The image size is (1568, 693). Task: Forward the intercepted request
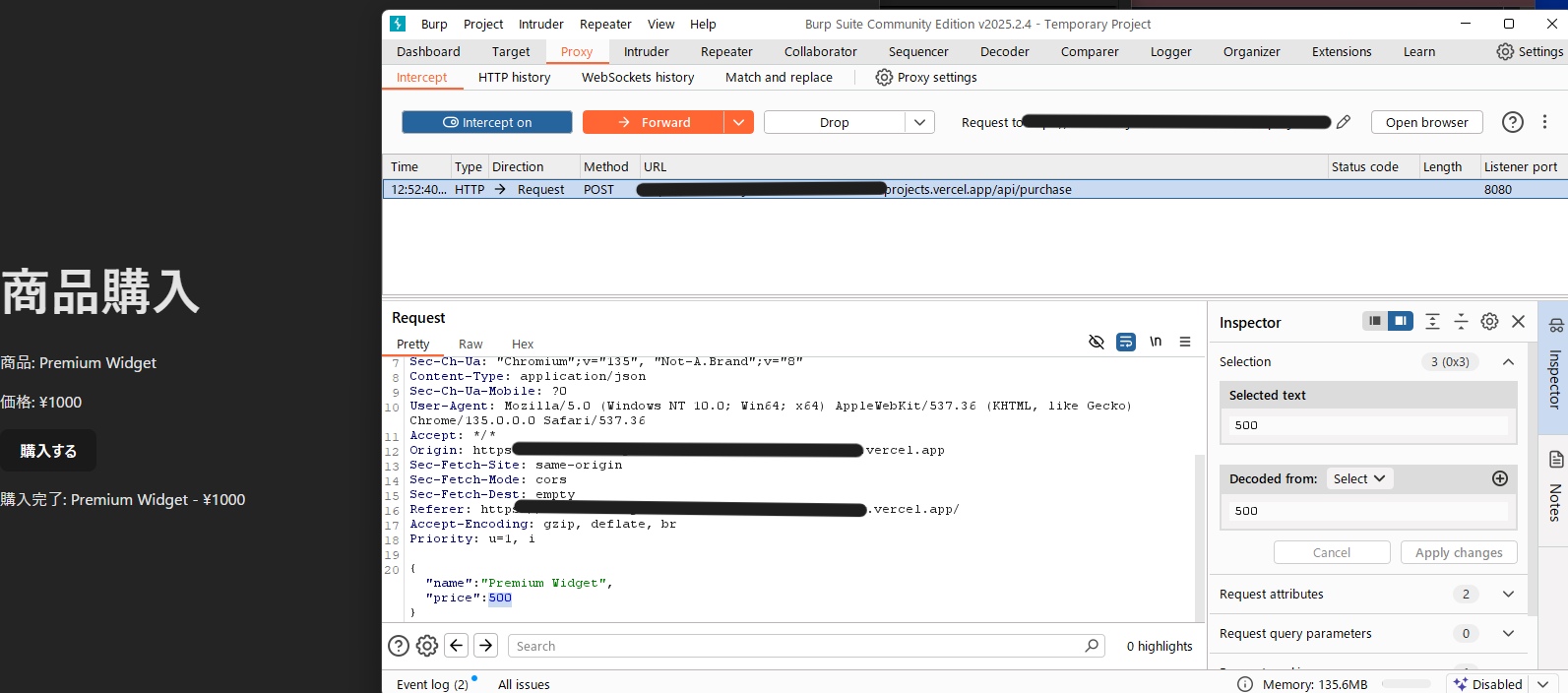pyautogui.click(x=654, y=122)
